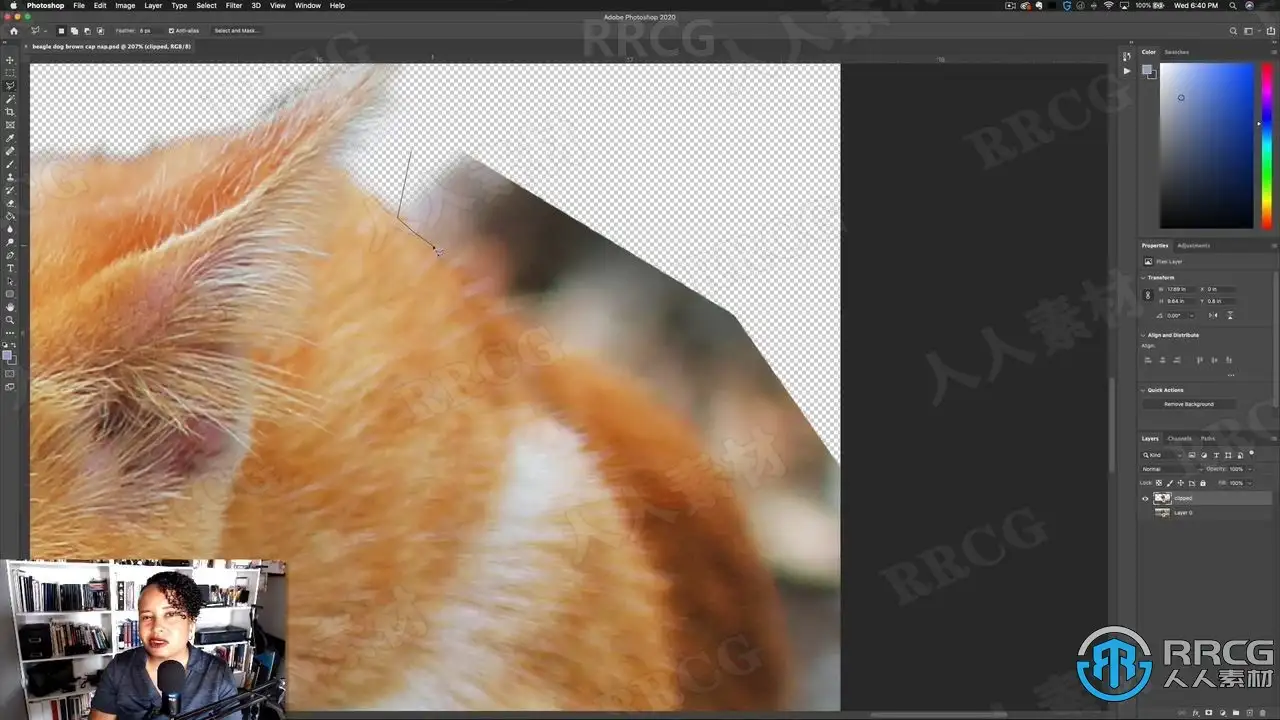This screenshot has height=720, width=1280.
Task: Select the Hand tool
Action: 10,307
